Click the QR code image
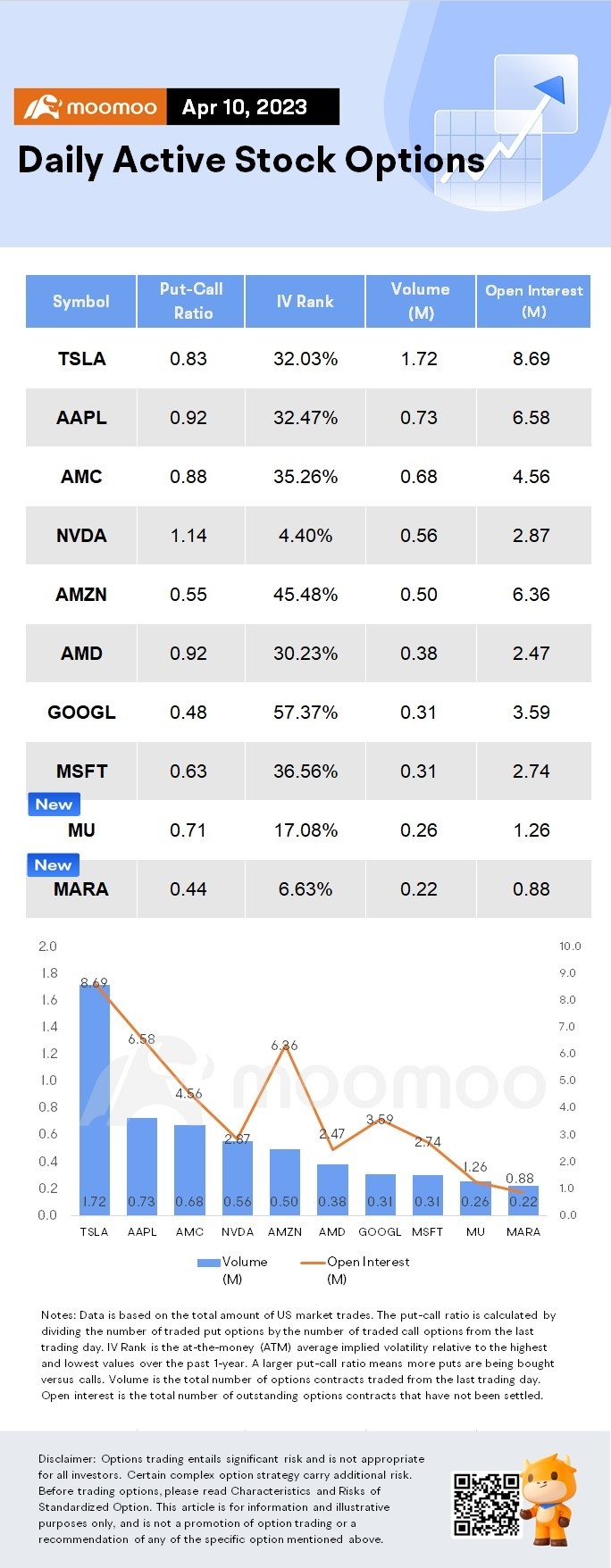Image resolution: width=611 pixels, height=1568 pixels. (x=486, y=1505)
